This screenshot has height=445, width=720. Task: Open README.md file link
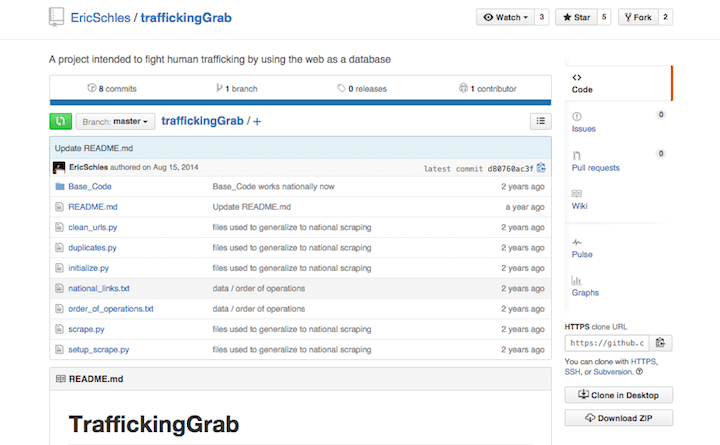click(x=93, y=207)
